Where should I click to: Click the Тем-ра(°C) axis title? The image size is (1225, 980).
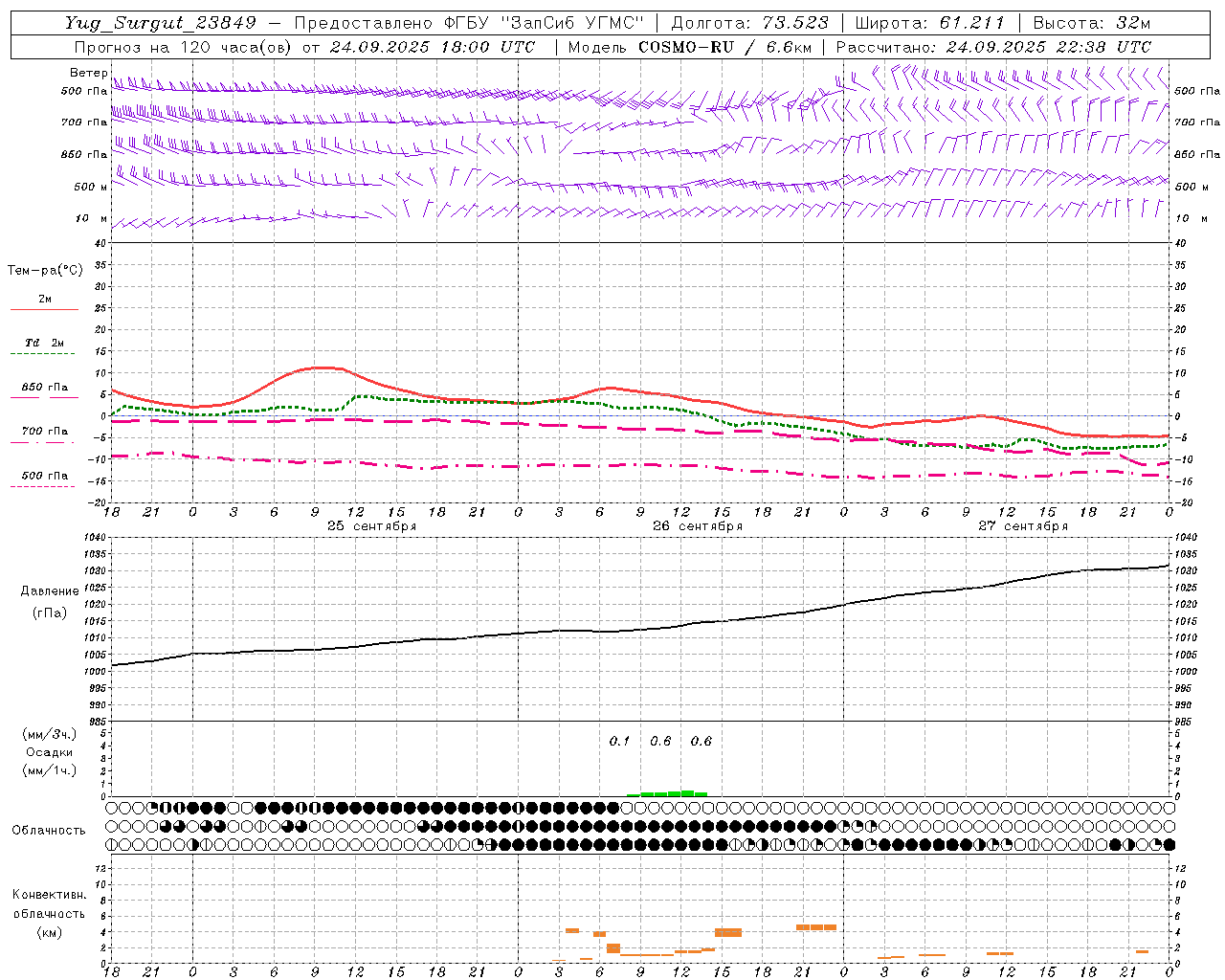tap(45, 271)
